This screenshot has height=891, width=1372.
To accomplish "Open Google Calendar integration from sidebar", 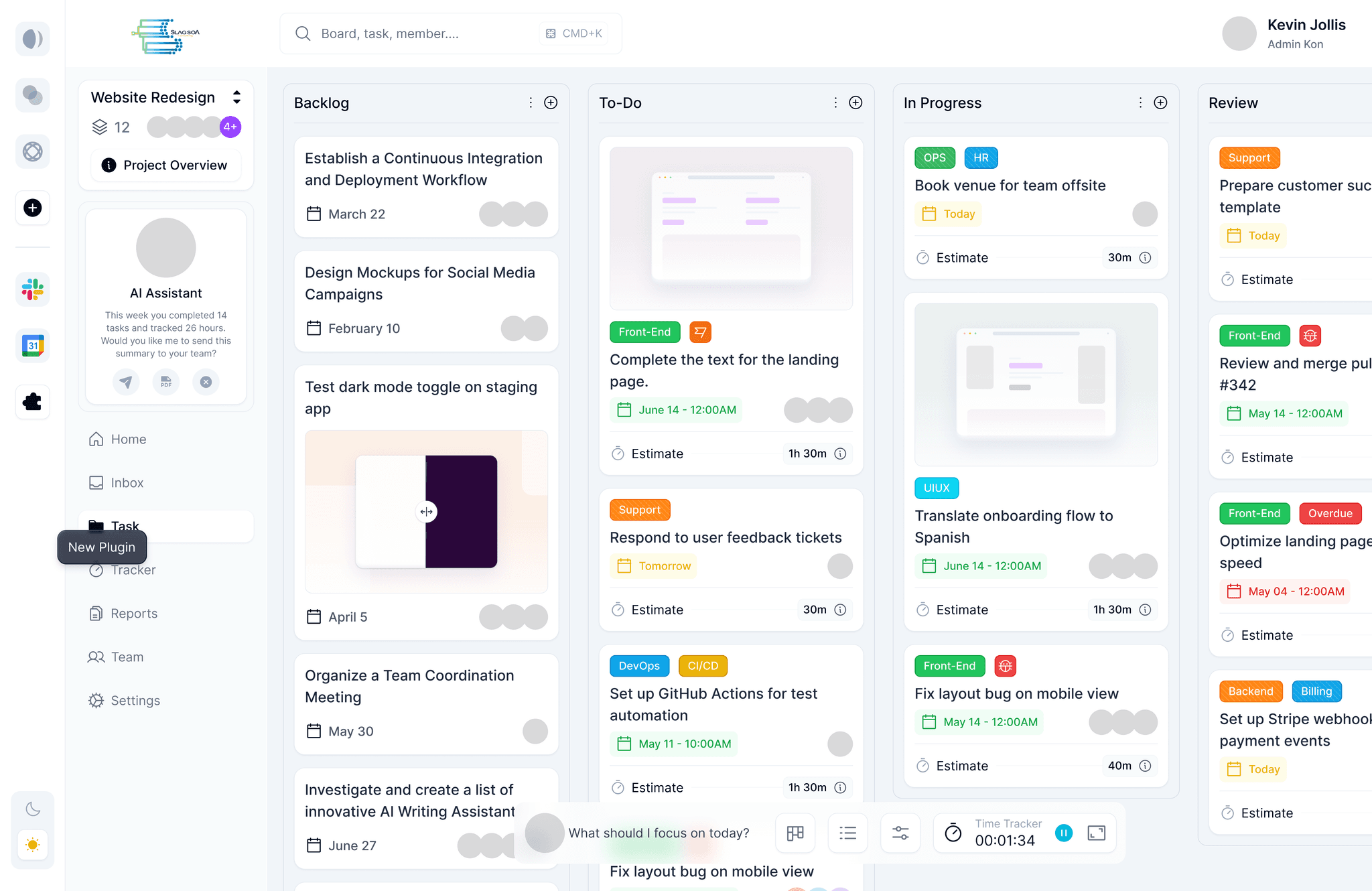I will click(x=31, y=346).
